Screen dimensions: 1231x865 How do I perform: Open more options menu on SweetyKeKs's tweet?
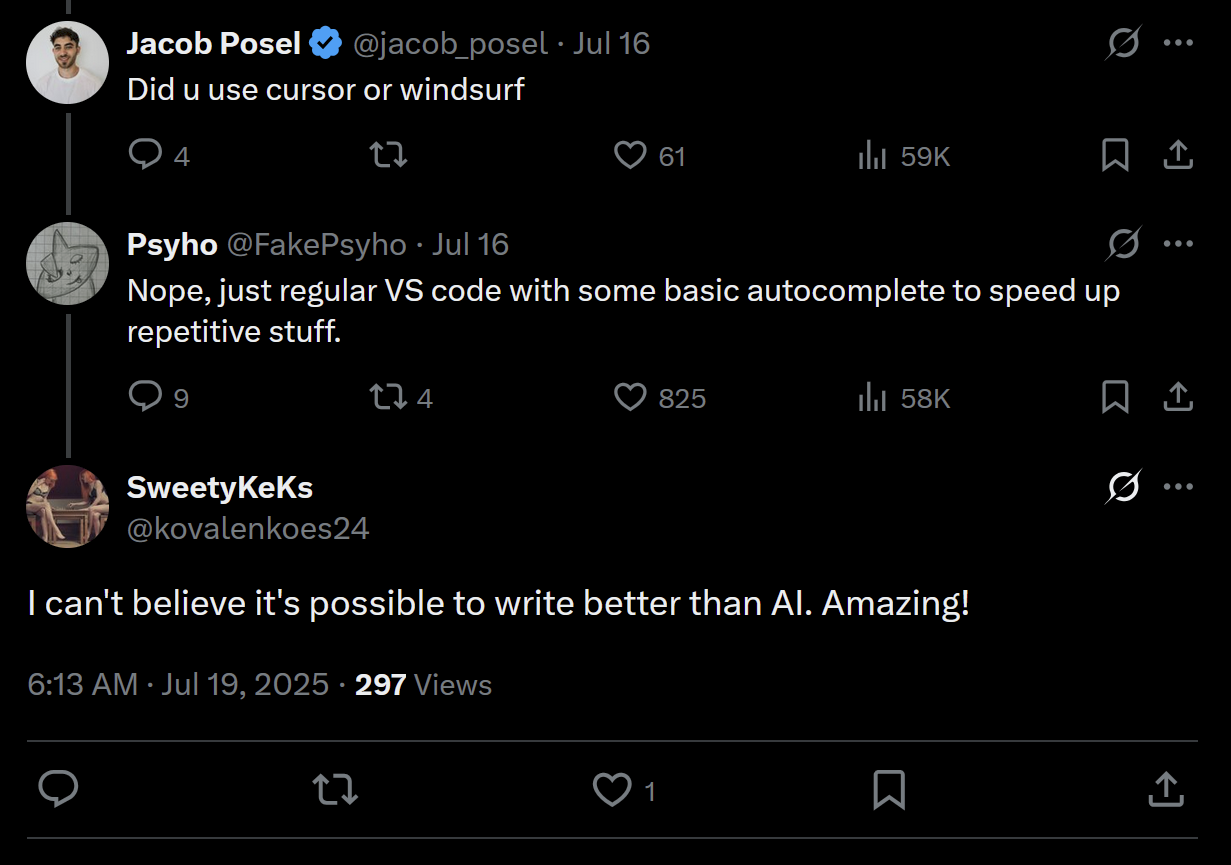(1179, 487)
